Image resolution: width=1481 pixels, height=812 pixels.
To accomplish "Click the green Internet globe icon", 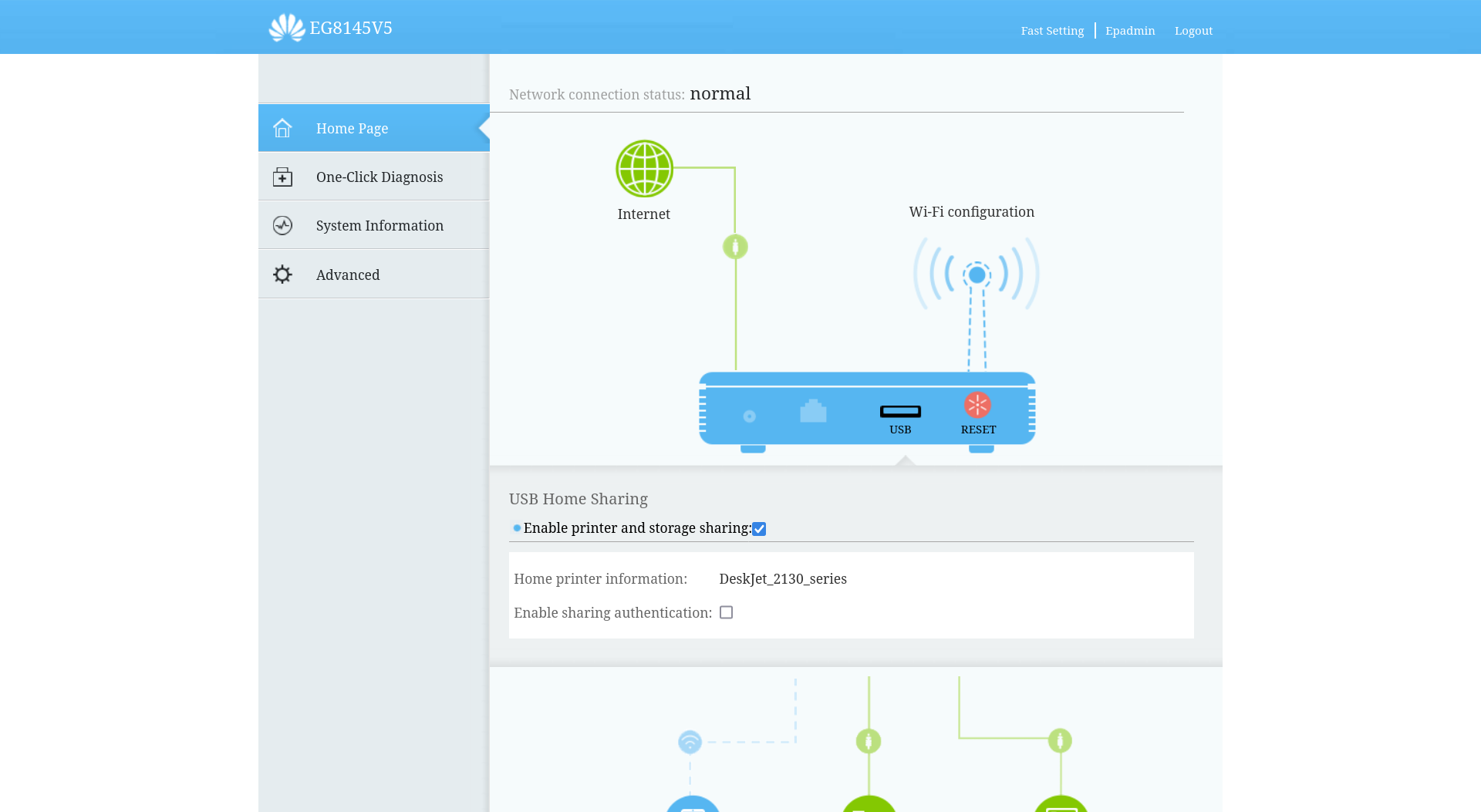I will pos(644,168).
